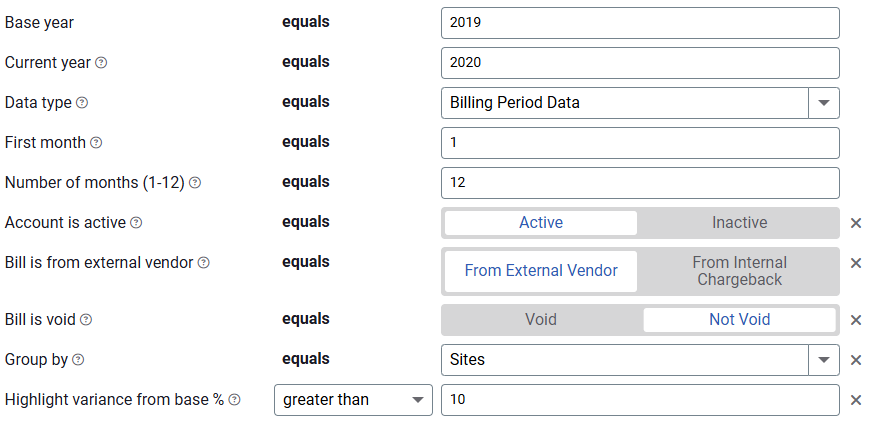Click help icon beside Group by label
This screenshot has height=433, width=869.
[x=79, y=359]
